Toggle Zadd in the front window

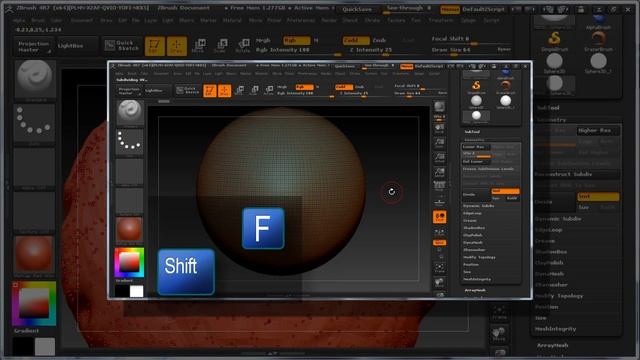pos(344,87)
